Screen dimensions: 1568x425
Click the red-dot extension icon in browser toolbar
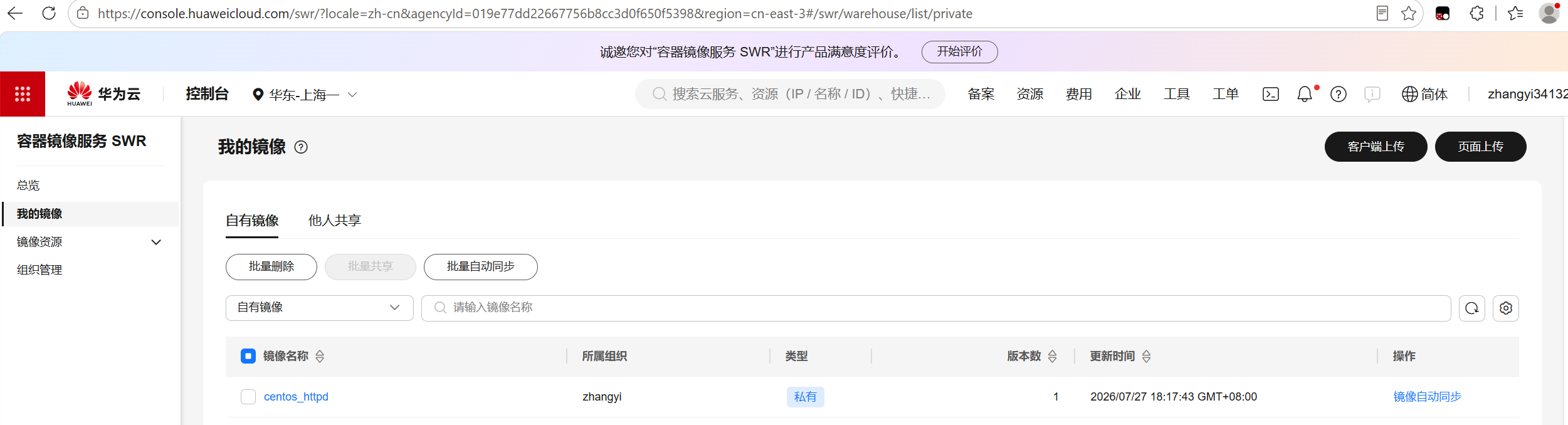pyautogui.click(x=1443, y=13)
